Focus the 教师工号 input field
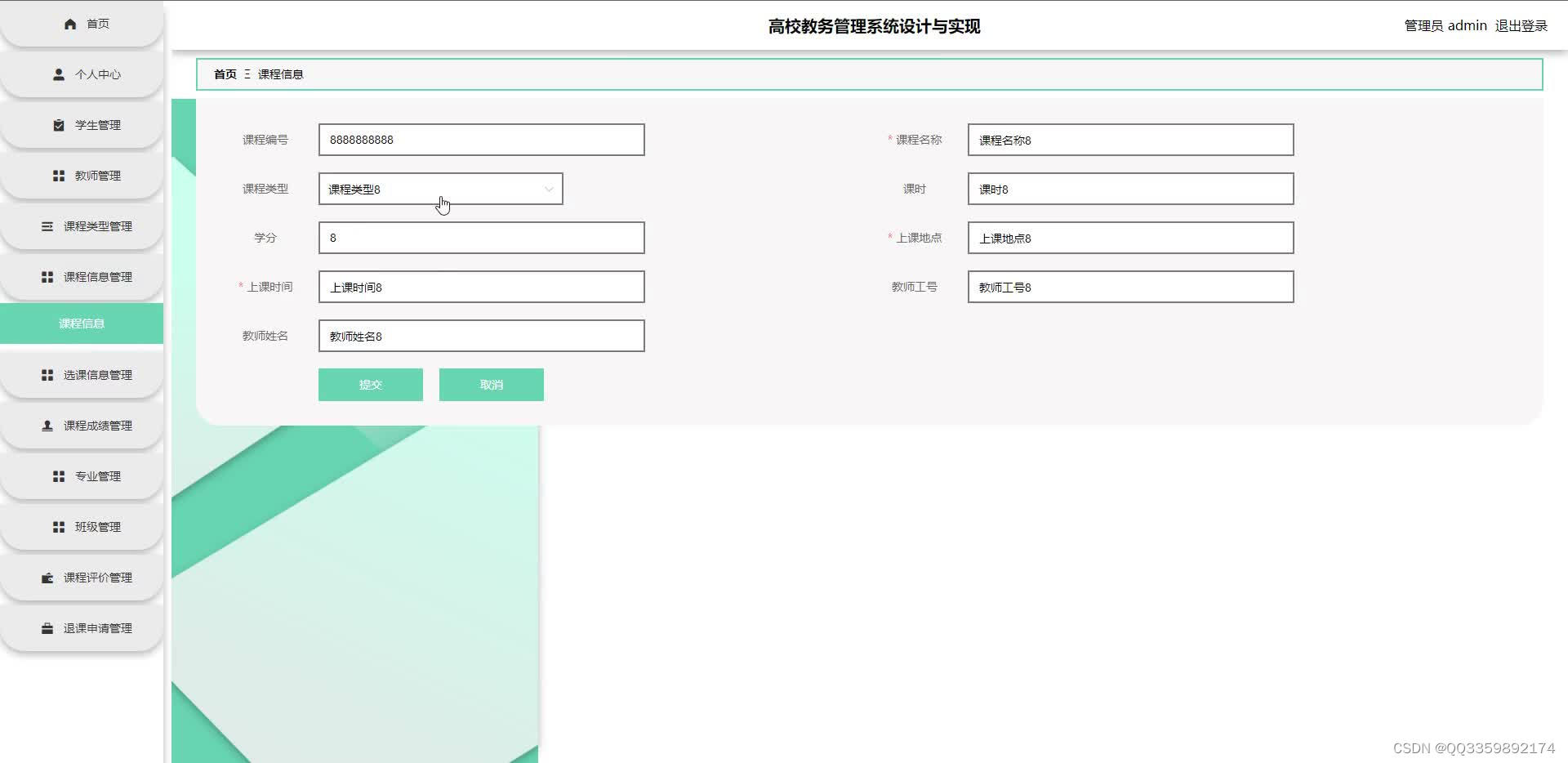This screenshot has width=1568, height=763. coord(1131,287)
